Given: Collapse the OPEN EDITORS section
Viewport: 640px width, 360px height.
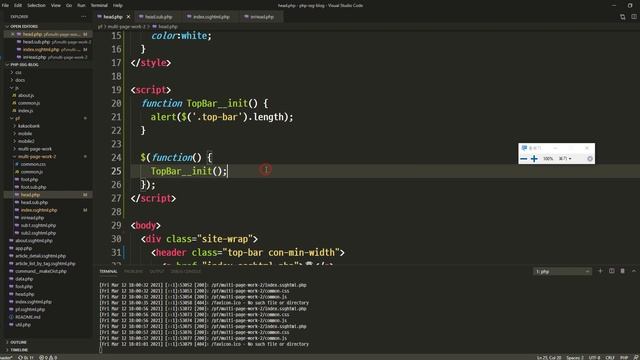Looking at the screenshot, I should click(24, 27).
